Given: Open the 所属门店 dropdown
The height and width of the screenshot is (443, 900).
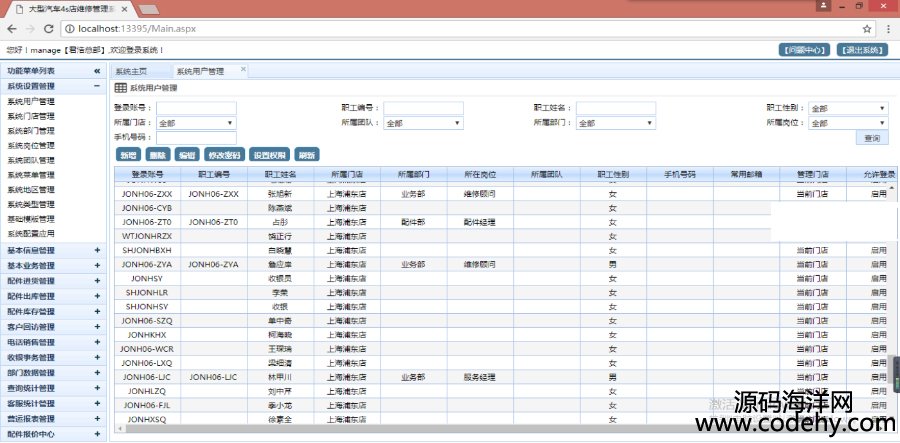Looking at the screenshot, I should tap(195, 123).
